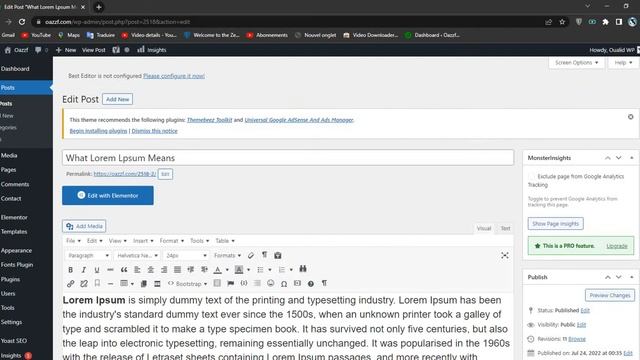Expand the bullet list style arrow
Screen dimensions: 640x360
tap(270, 270)
